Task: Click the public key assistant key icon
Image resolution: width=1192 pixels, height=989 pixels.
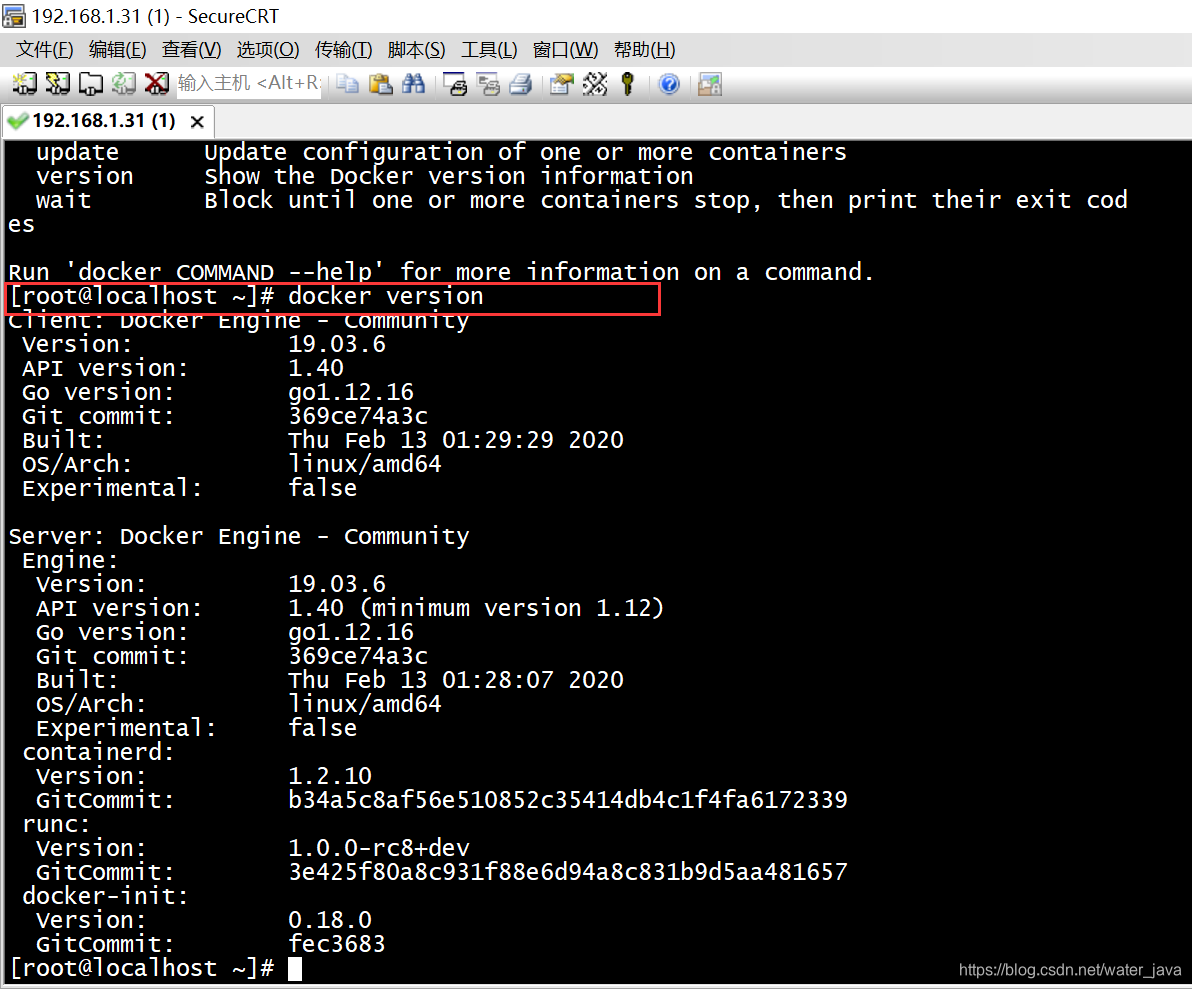Action: [x=628, y=84]
